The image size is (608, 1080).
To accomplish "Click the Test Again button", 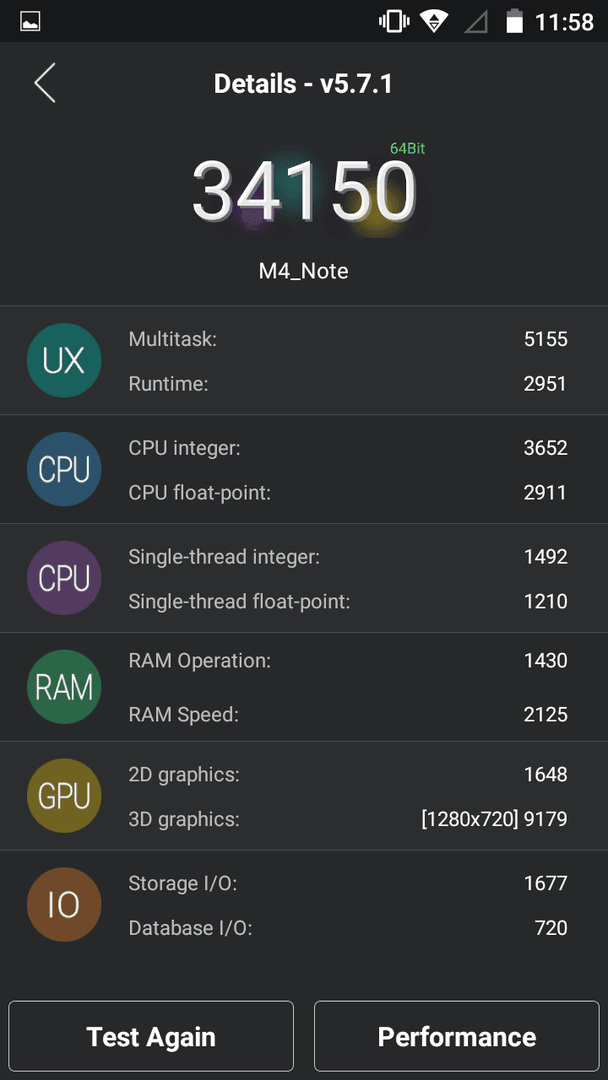I will [151, 1036].
